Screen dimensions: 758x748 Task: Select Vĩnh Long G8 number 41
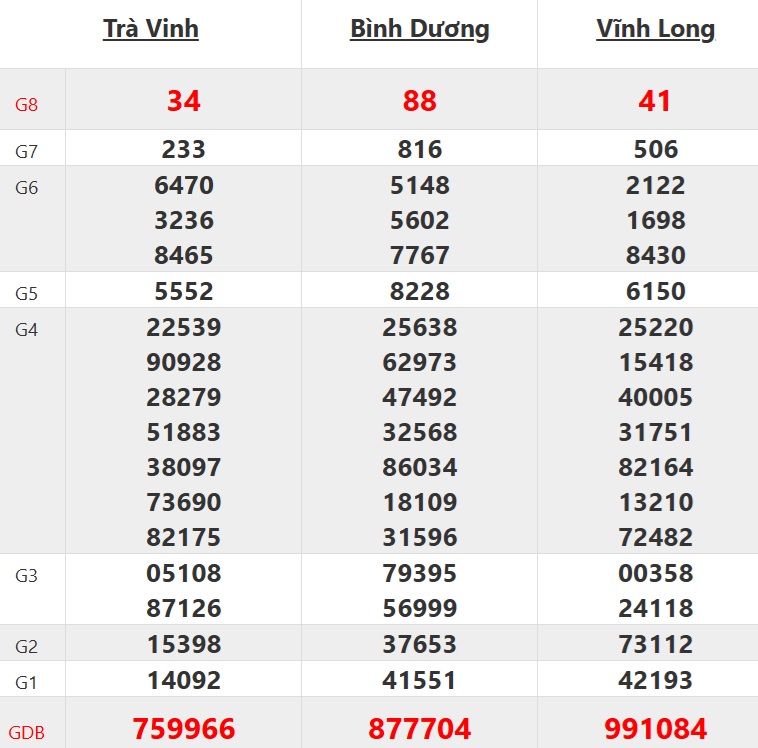point(655,101)
